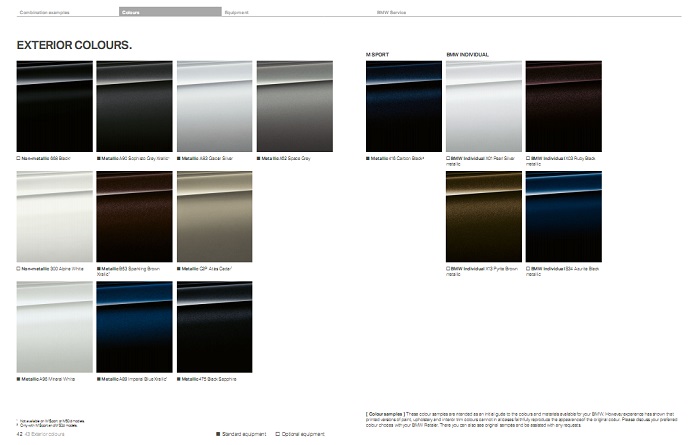Pick the Space Grey metallic swatch

(295, 106)
